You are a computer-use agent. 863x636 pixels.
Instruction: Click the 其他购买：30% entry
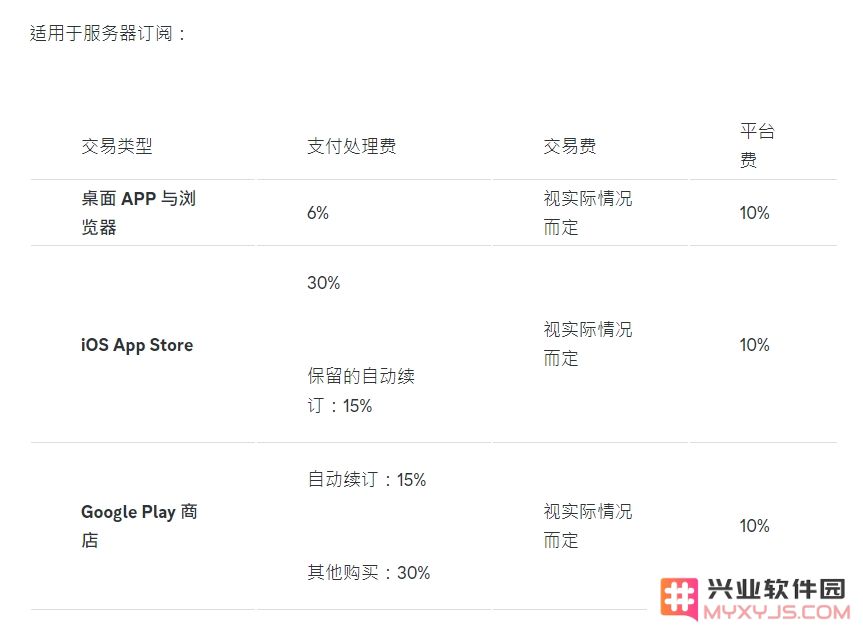[368, 573]
